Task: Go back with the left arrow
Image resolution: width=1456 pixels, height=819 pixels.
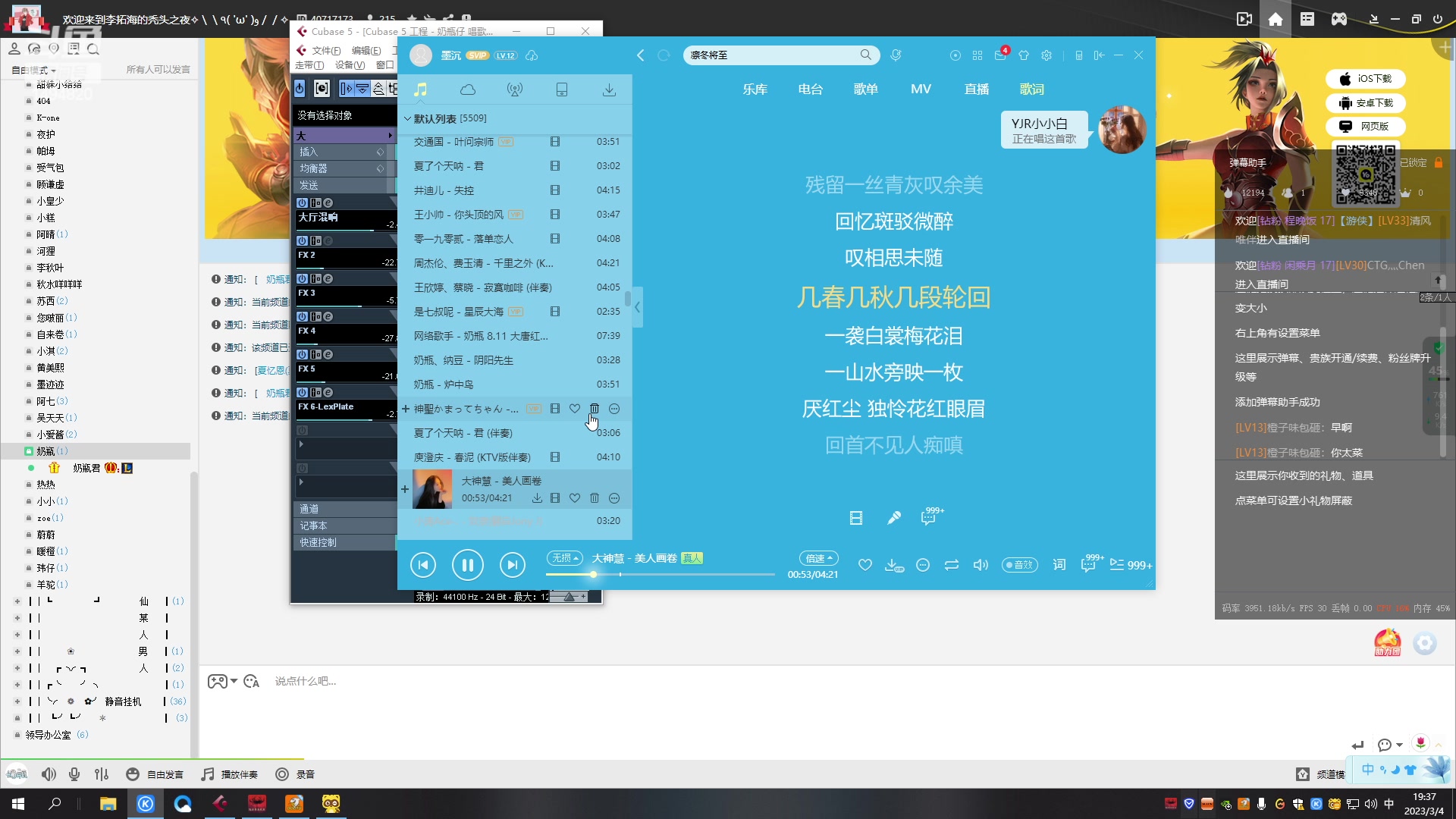Action: point(641,55)
